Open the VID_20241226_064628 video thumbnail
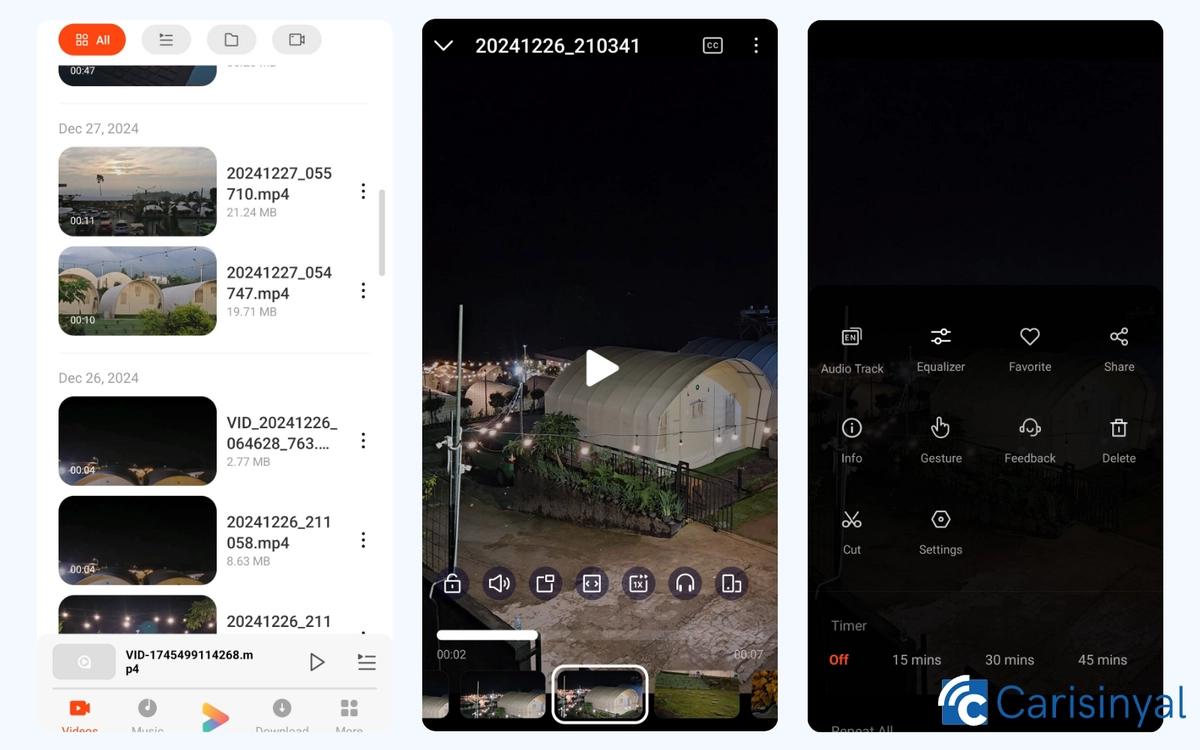 [138, 441]
